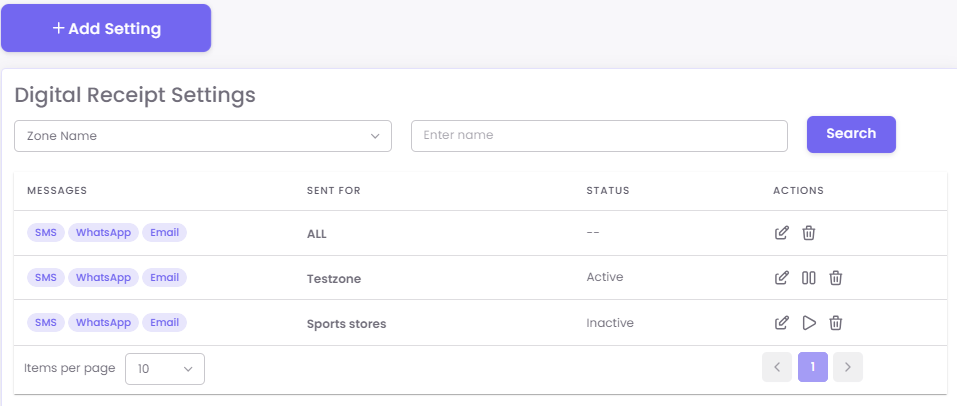The height and width of the screenshot is (406, 957).
Task: Delete the ALL receipt setting
Action: [x=809, y=233]
